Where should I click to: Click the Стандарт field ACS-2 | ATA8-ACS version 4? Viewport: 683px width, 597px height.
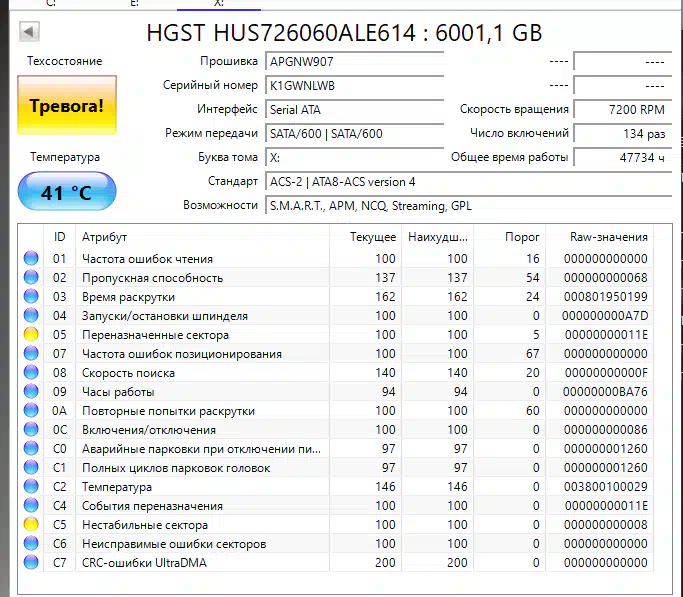468,182
